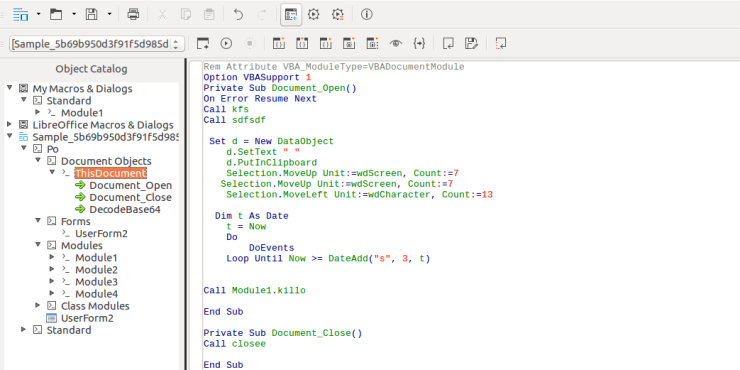This screenshot has width=740, height=370.
Task: Collapse the Document Objects node
Action: pyautogui.click(x=38, y=160)
